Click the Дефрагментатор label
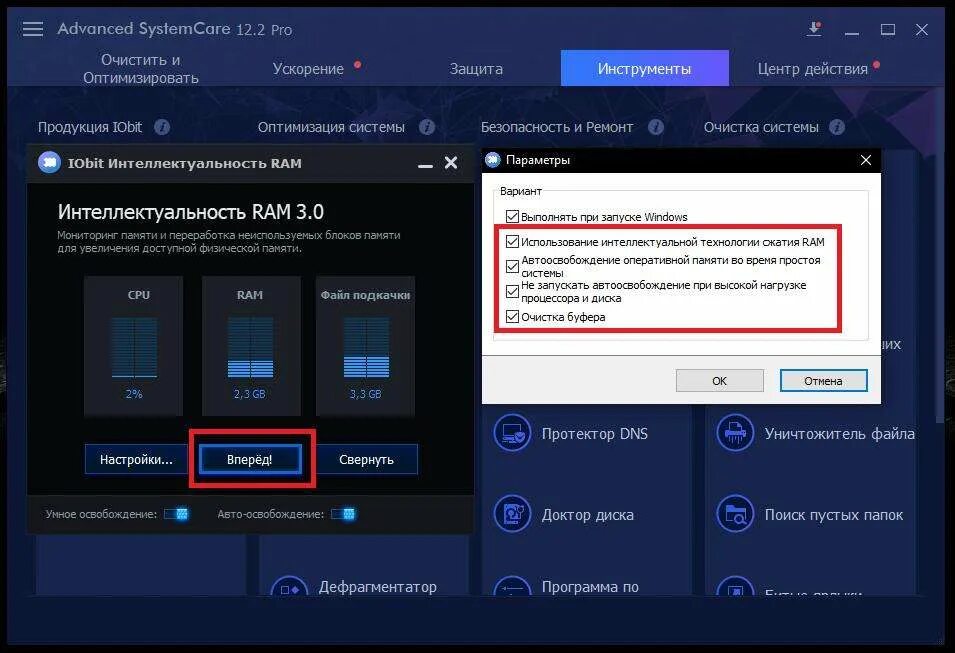Viewport: 955px width, 653px height. coord(378,587)
